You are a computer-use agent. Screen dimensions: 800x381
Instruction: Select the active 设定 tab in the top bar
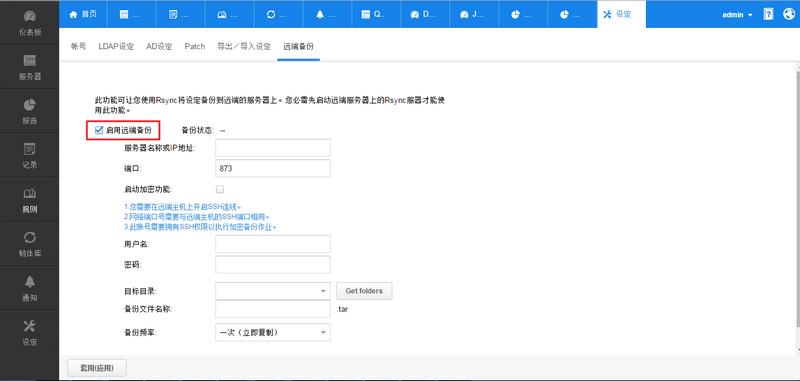[621, 14]
